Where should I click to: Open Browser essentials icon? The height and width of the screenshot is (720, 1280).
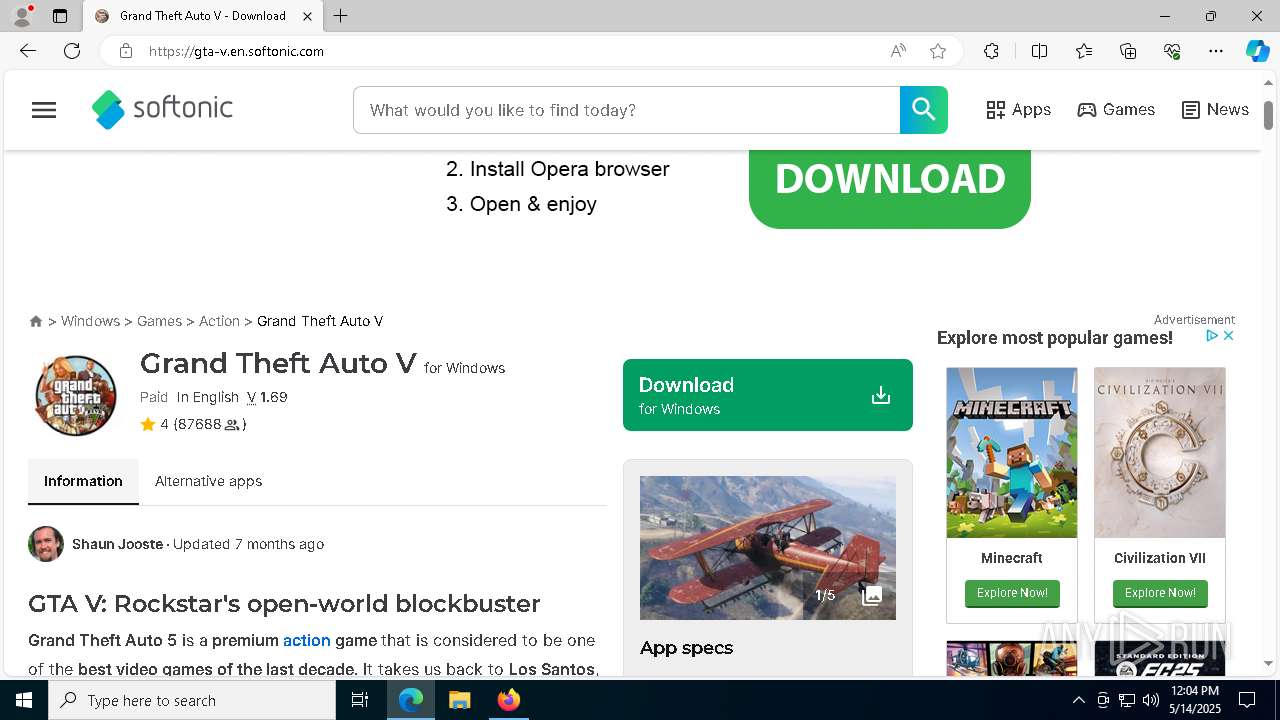(x=1172, y=51)
